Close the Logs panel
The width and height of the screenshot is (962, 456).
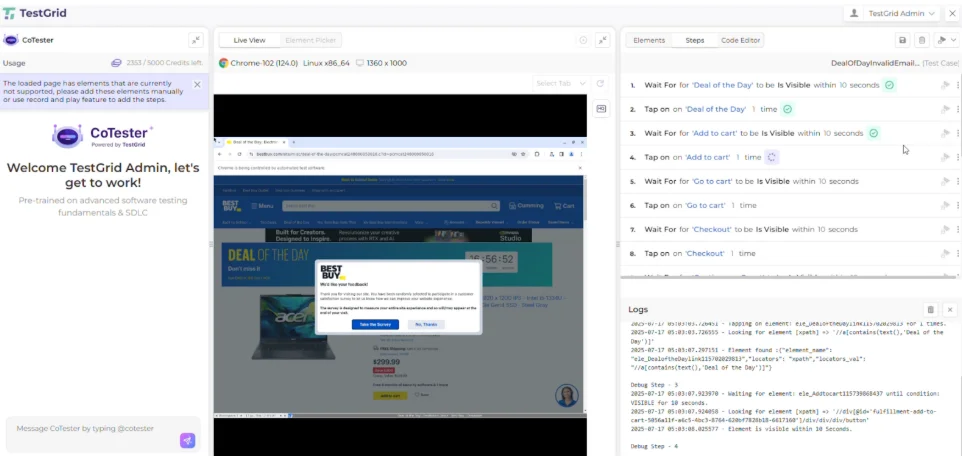(x=950, y=310)
